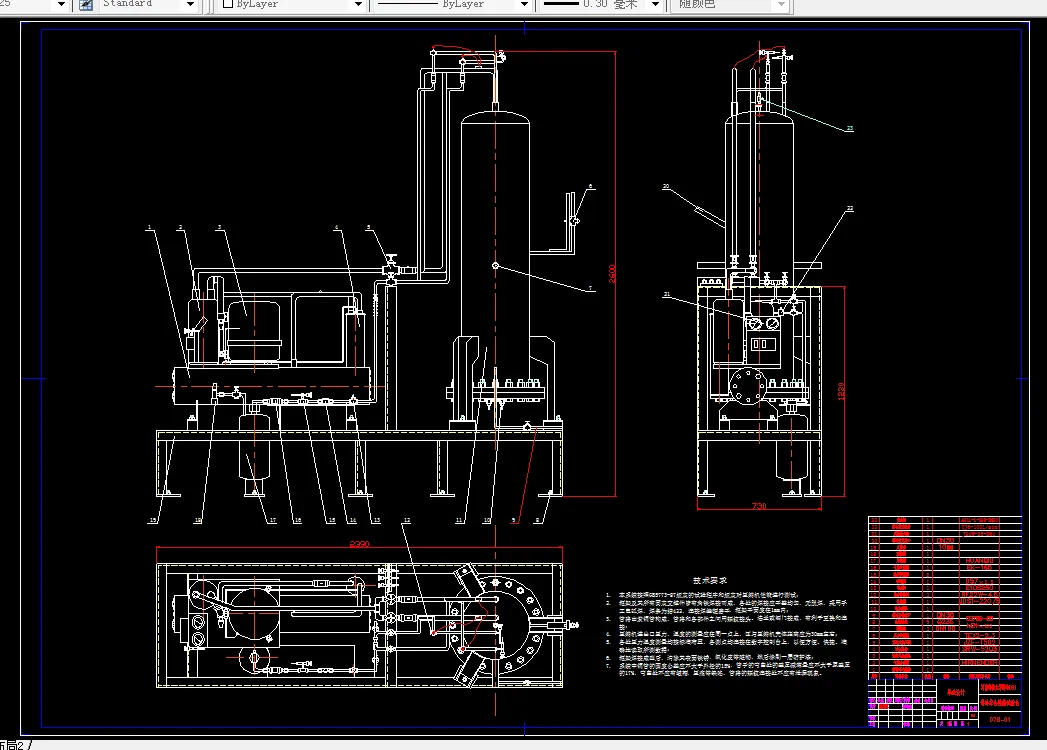This screenshot has width=1047, height=750.
Task: Expand the dropdown arrow beside value 25
Action: click(61, 5)
